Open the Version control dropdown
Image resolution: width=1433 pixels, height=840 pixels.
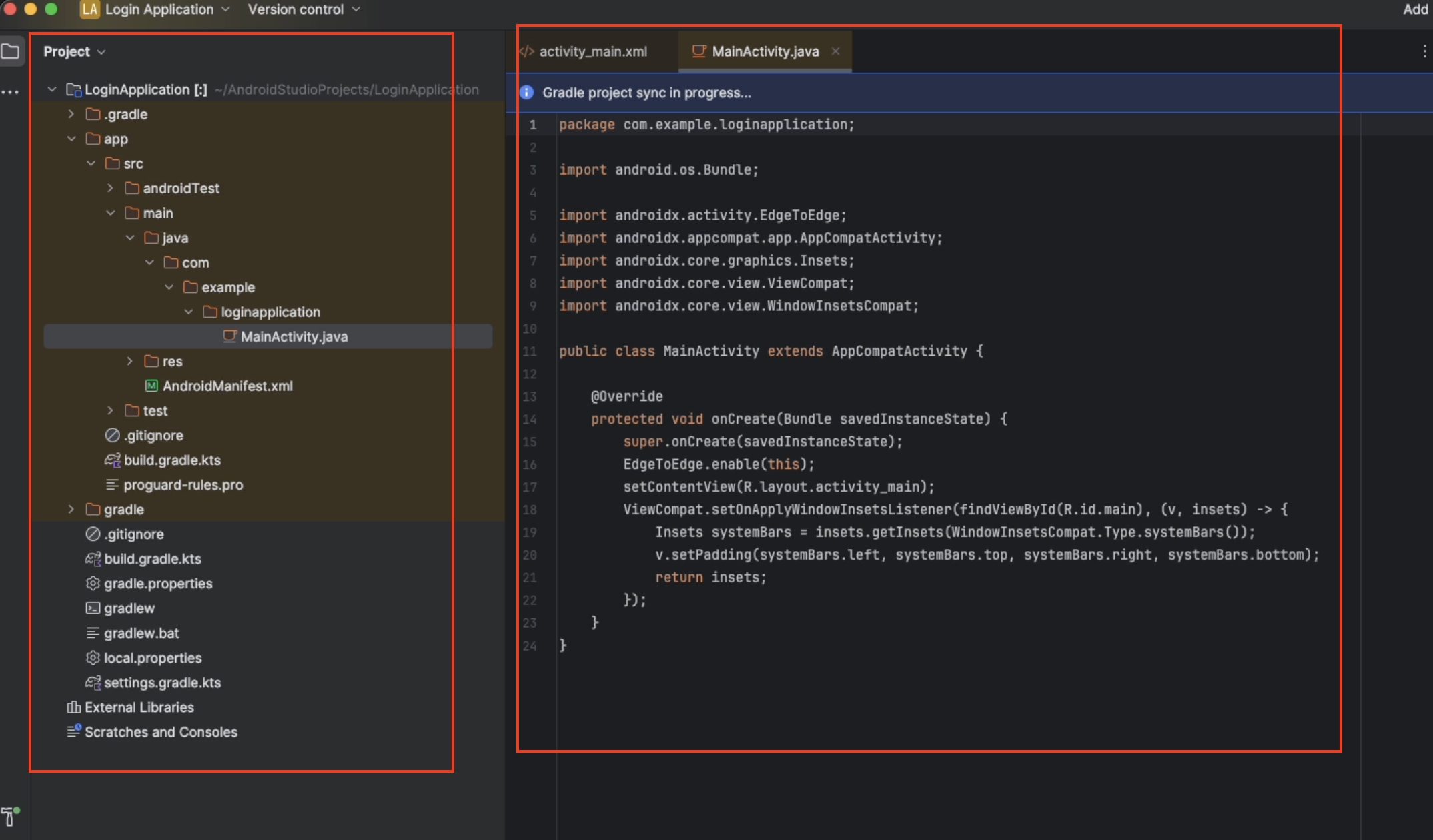pos(304,9)
